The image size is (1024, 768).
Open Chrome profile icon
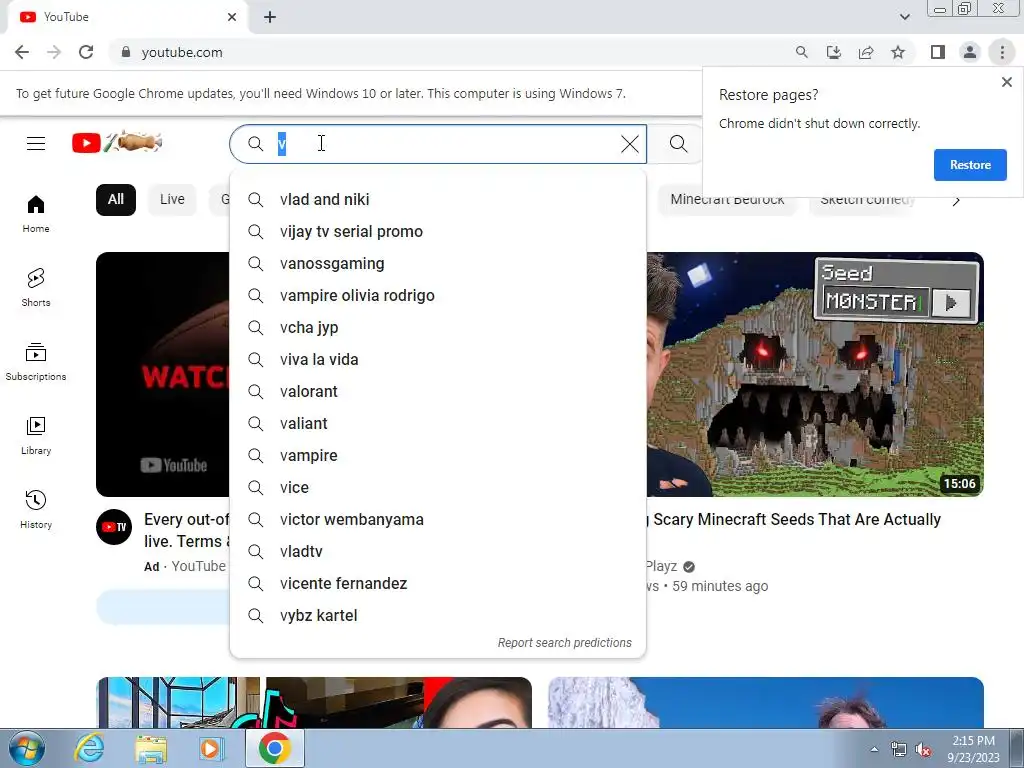click(x=970, y=52)
